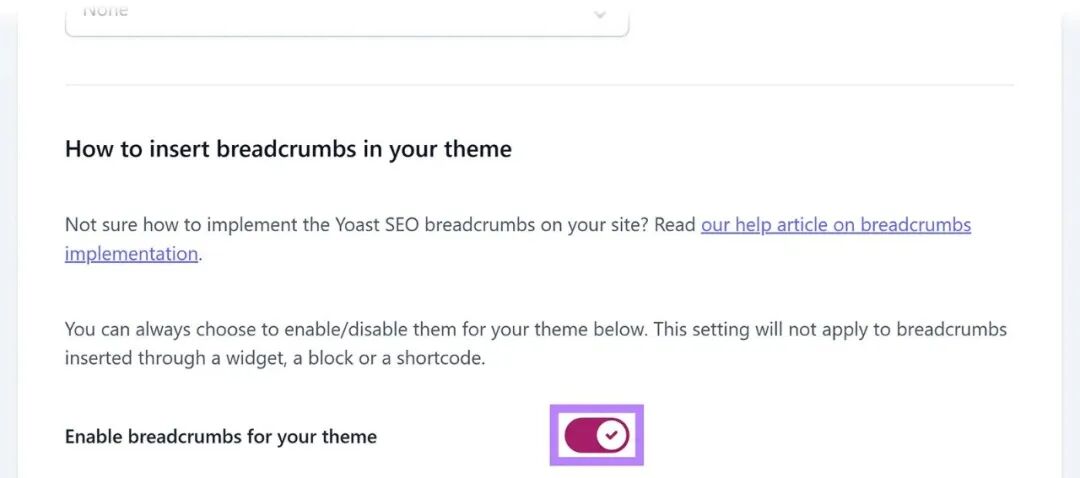Screen dimensions: 1080x478
Task: Click the text "Read" before the help link
Action: (x=675, y=225)
